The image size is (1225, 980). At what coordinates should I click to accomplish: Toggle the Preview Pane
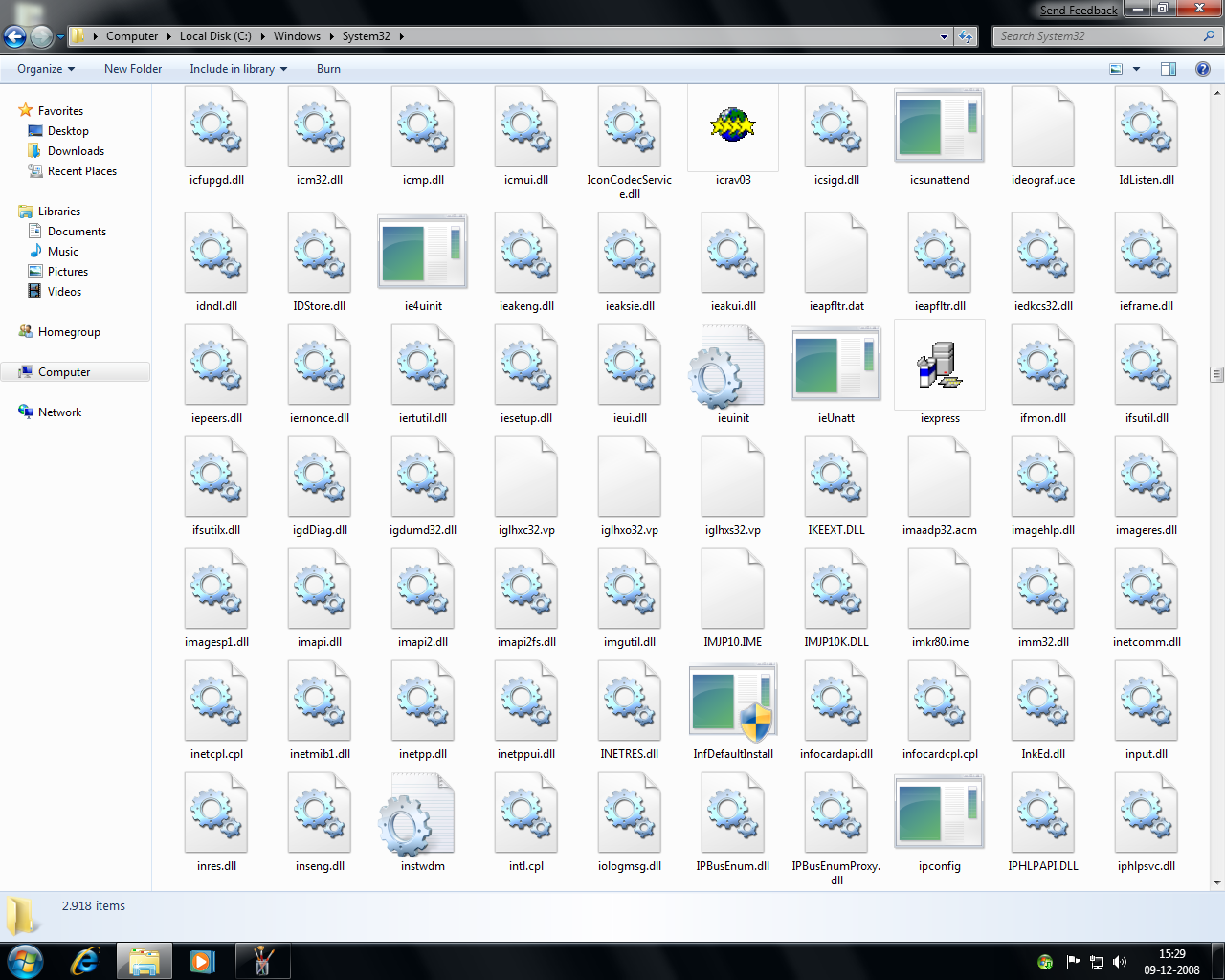point(1168,68)
